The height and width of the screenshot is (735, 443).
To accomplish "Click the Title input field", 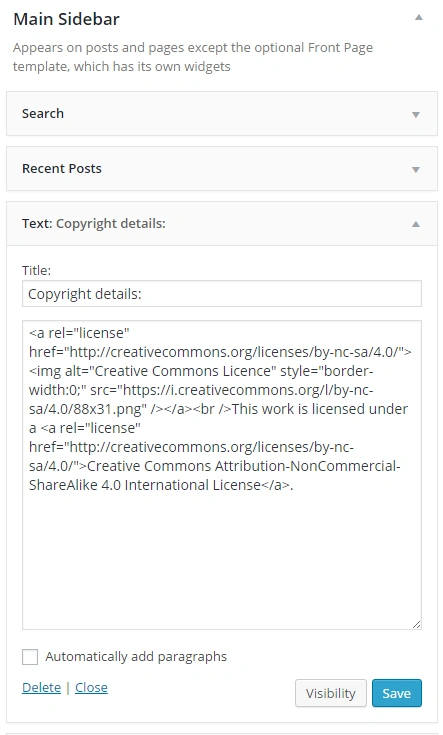I will 222,294.
